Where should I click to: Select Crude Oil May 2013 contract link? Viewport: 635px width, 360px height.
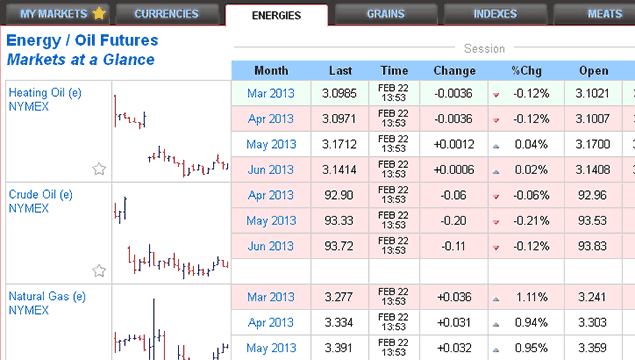click(x=271, y=221)
